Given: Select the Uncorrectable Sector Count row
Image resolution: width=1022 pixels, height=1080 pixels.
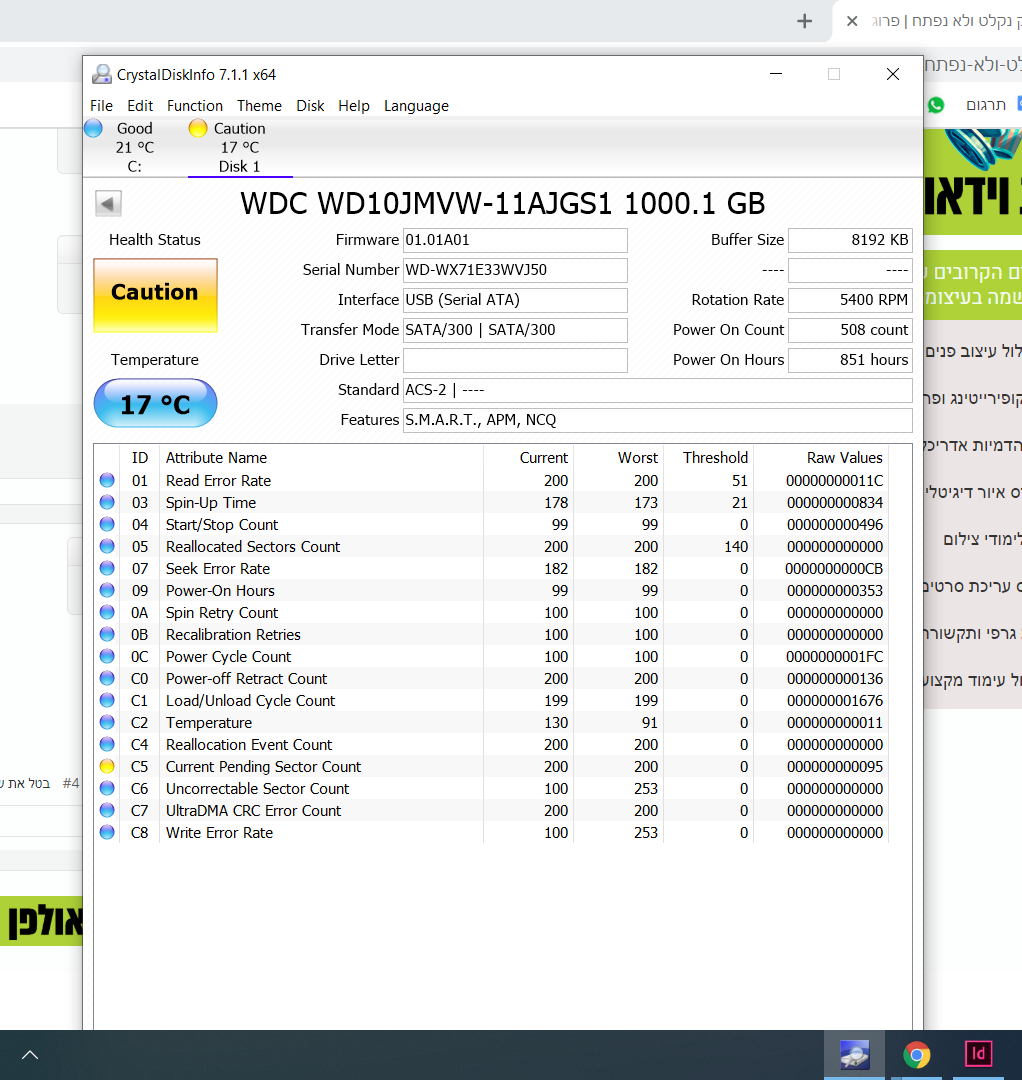Looking at the screenshot, I should [x=491, y=789].
